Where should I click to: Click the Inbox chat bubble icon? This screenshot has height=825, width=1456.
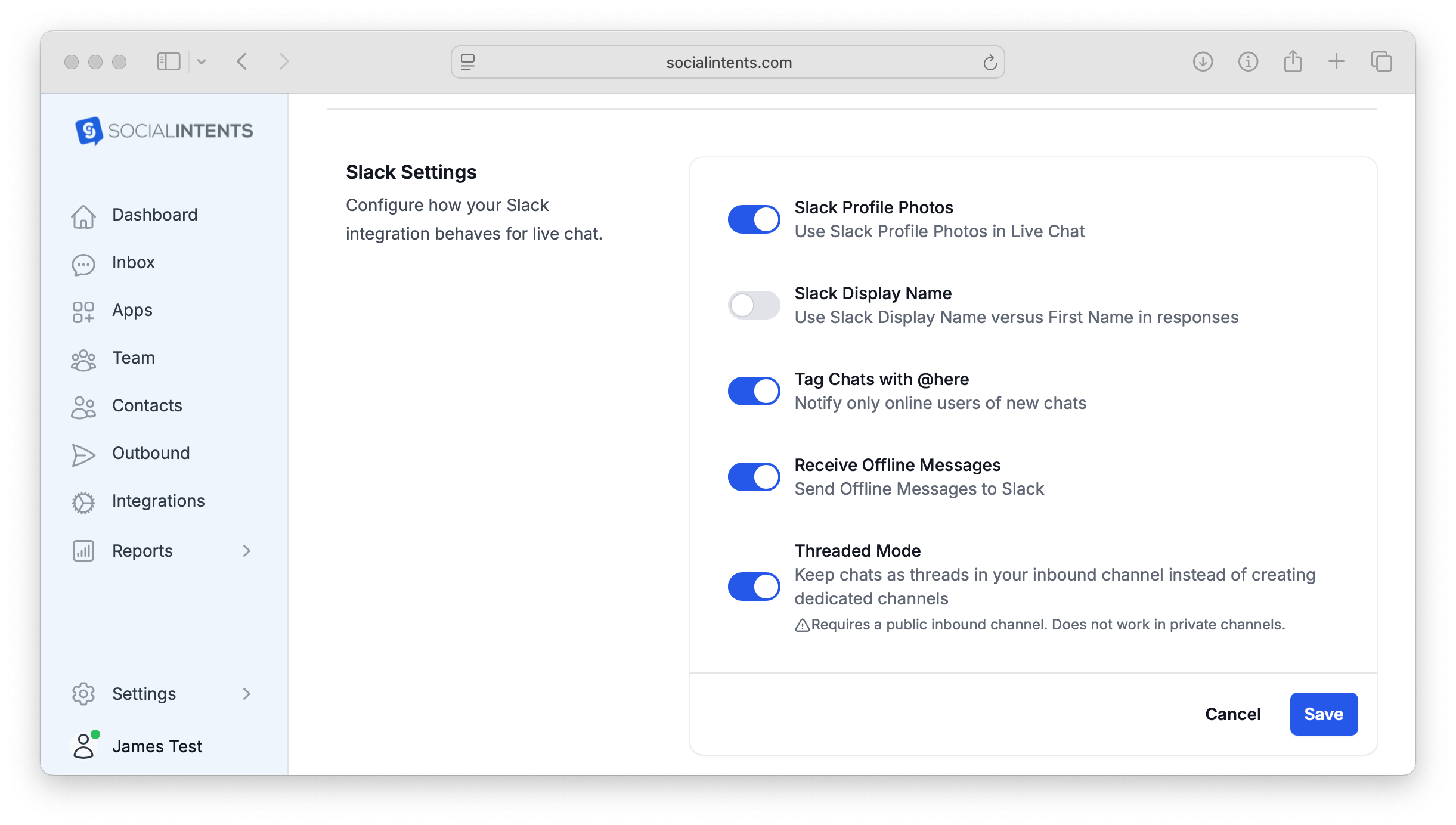[x=83, y=265]
